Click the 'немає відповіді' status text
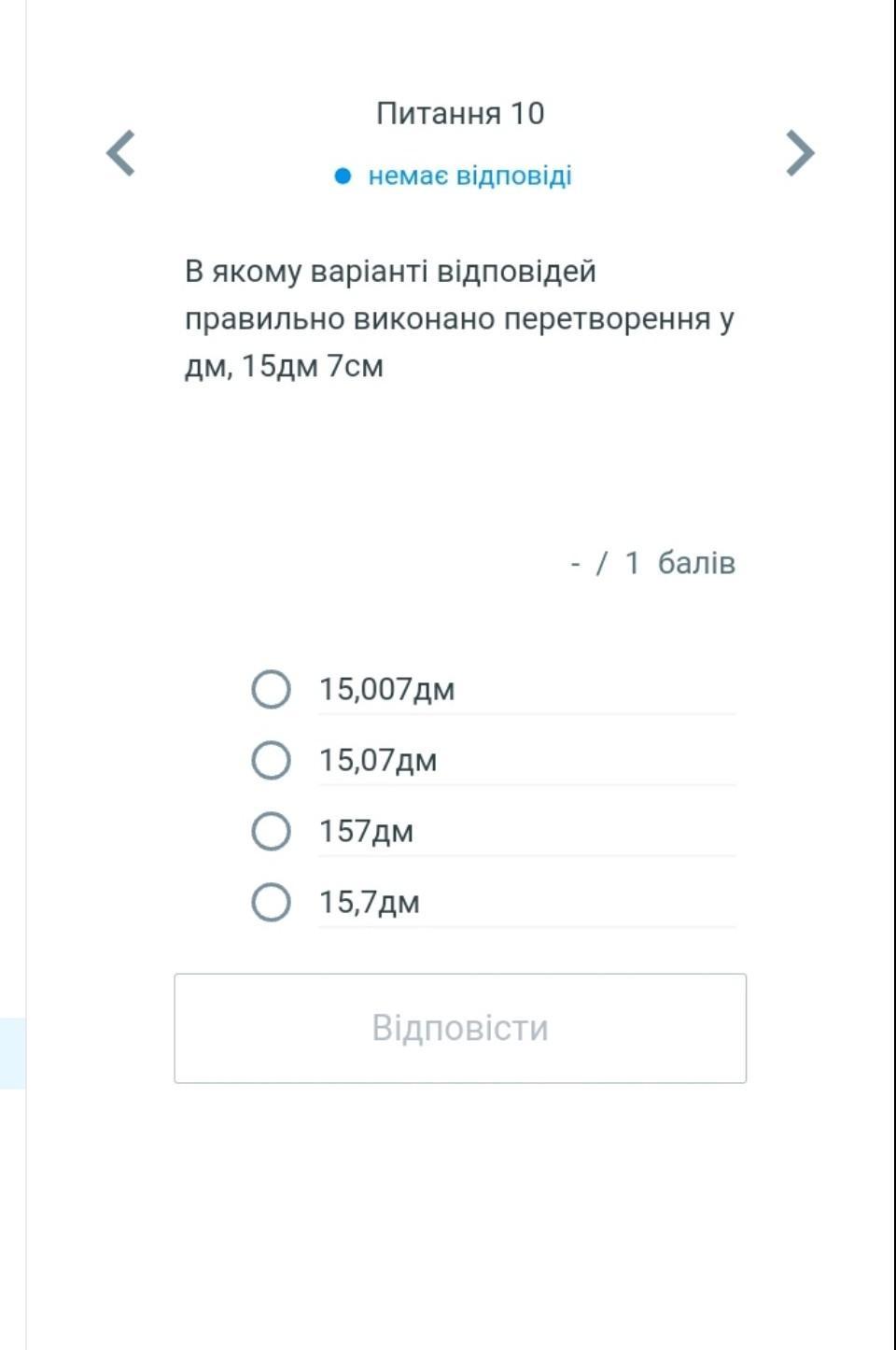Viewport: 896px width, 1350px height. point(469,176)
